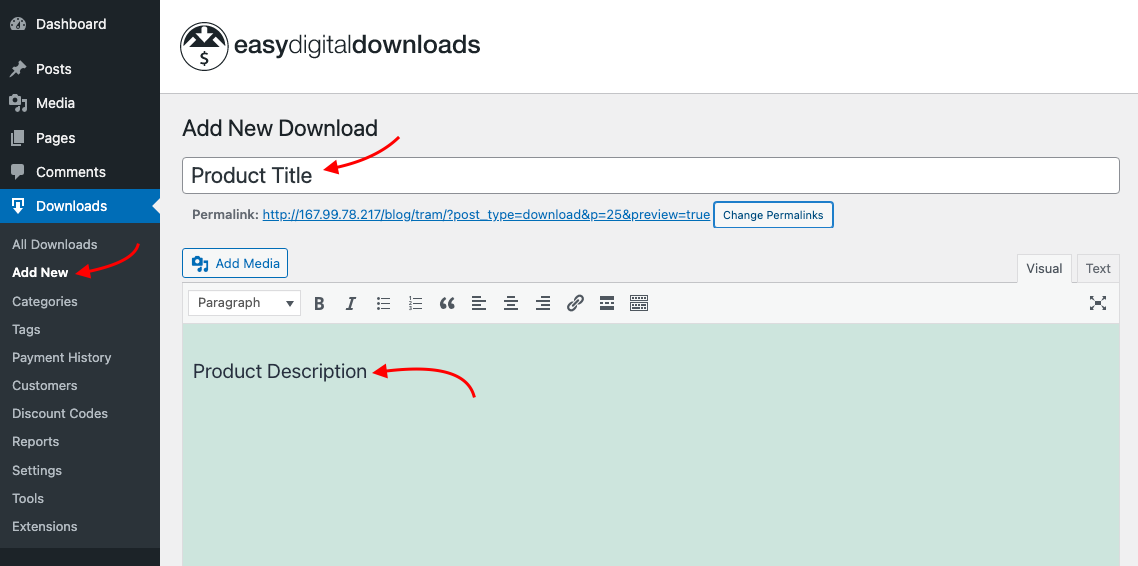
Task: Insert Read More tag
Action: coord(607,303)
